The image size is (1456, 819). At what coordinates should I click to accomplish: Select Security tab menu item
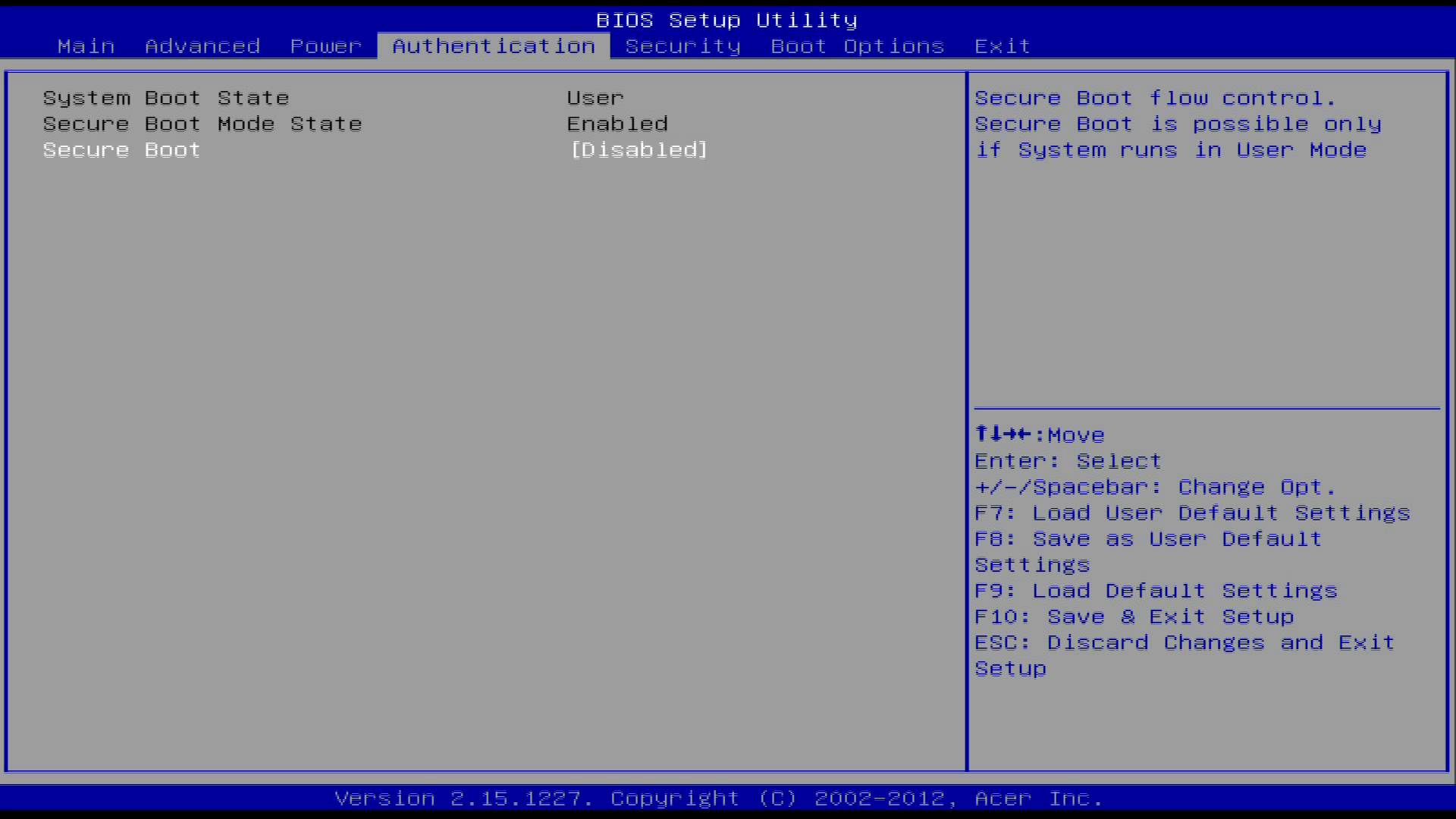pyautogui.click(x=682, y=46)
